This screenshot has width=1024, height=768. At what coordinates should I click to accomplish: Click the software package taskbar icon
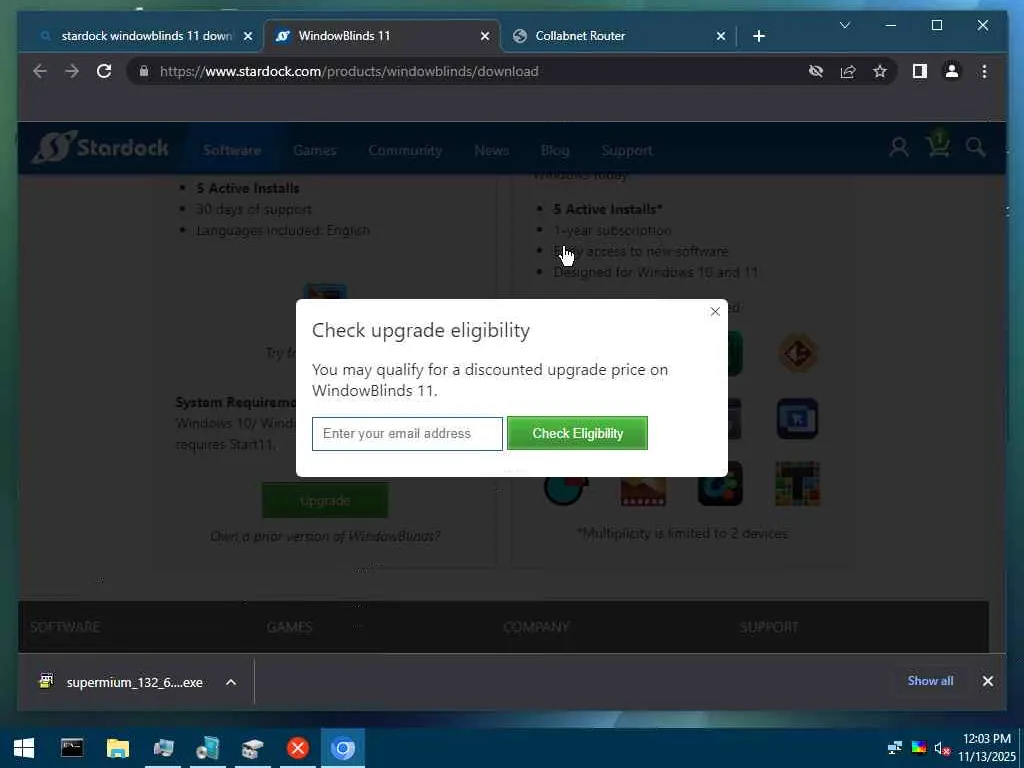tap(208, 748)
